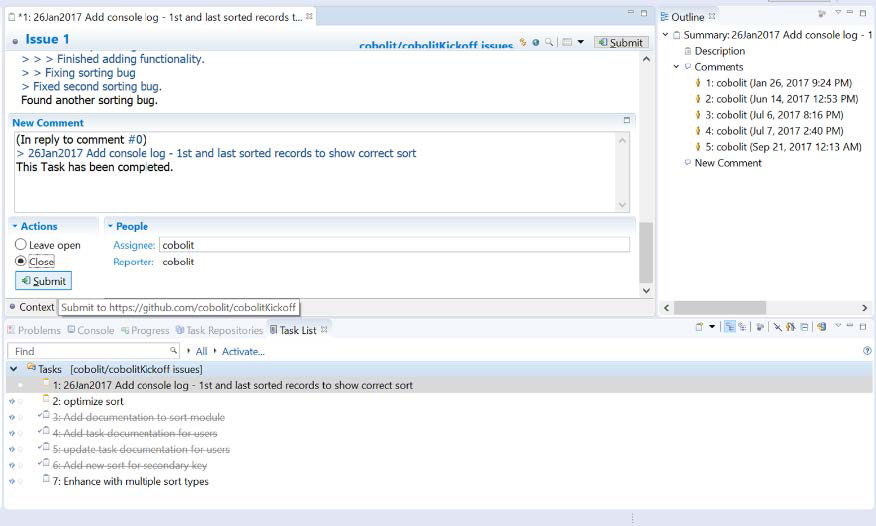
Task: Open the New Task dropdown arrow
Action: [x=712, y=327]
